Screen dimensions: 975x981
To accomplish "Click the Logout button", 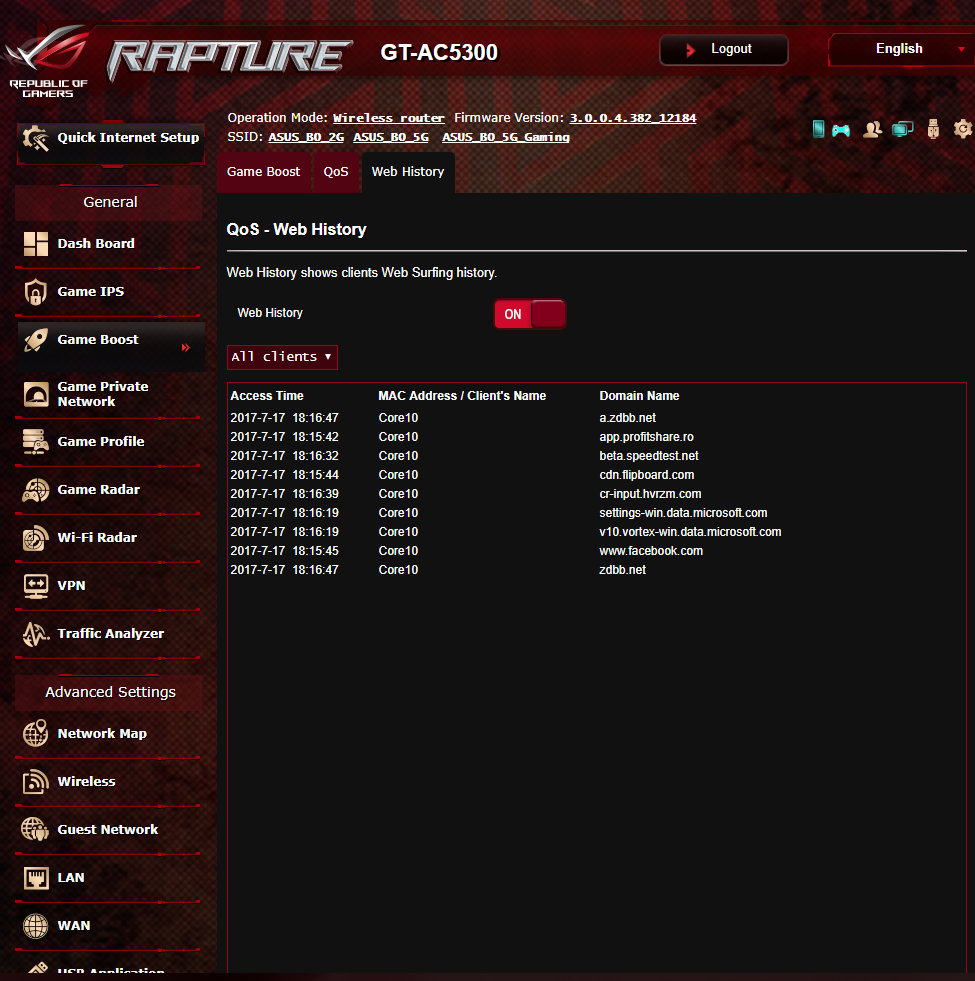I will pos(724,49).
